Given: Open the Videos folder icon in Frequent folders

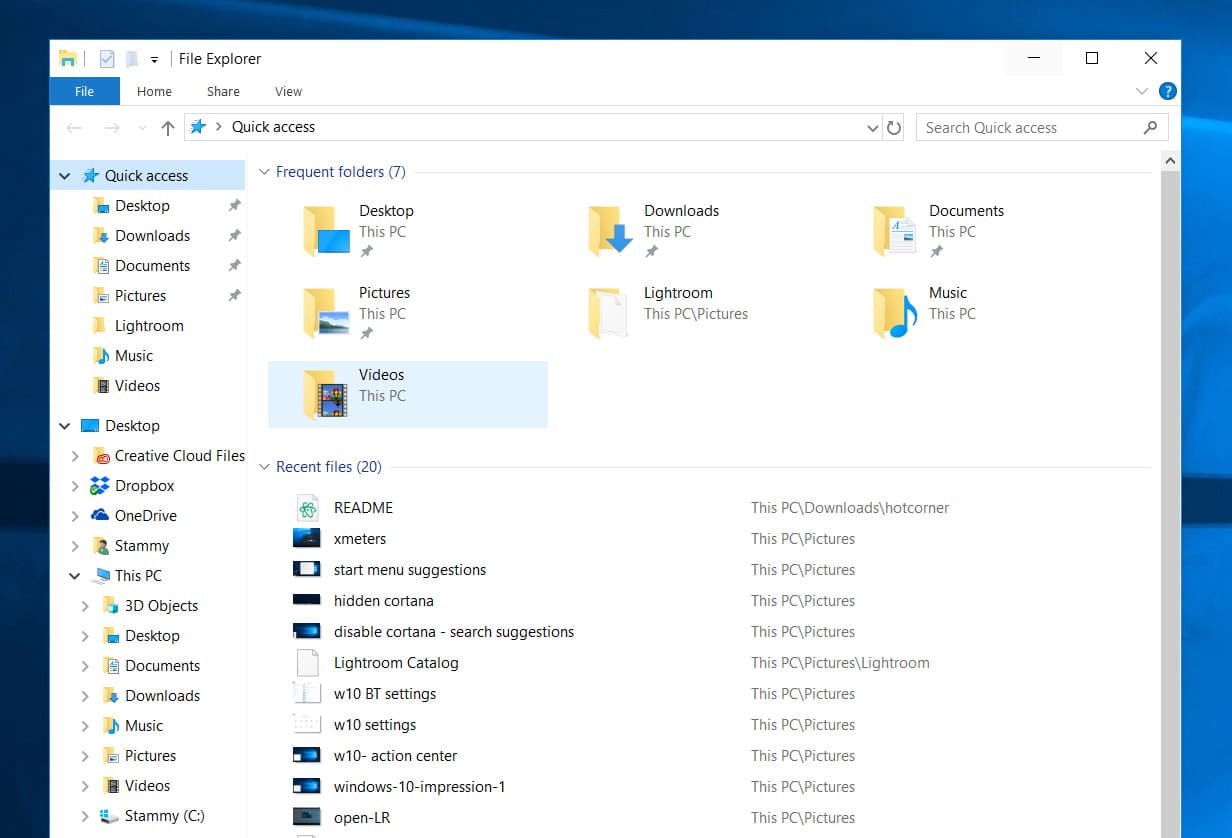Looking at the screenshot, I should click(326, 395).
